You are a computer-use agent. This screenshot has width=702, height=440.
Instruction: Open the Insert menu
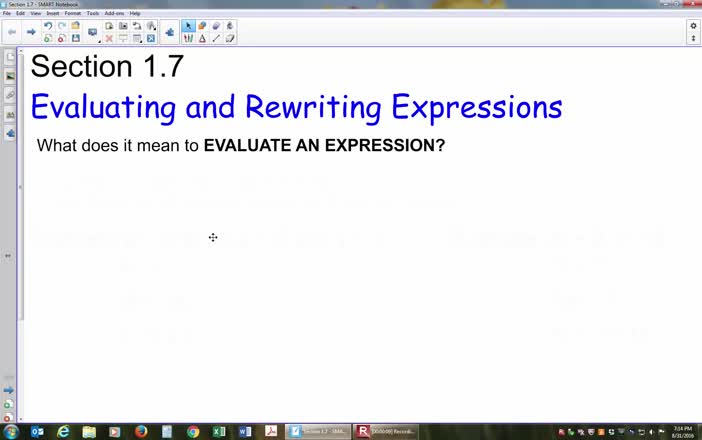52,13
